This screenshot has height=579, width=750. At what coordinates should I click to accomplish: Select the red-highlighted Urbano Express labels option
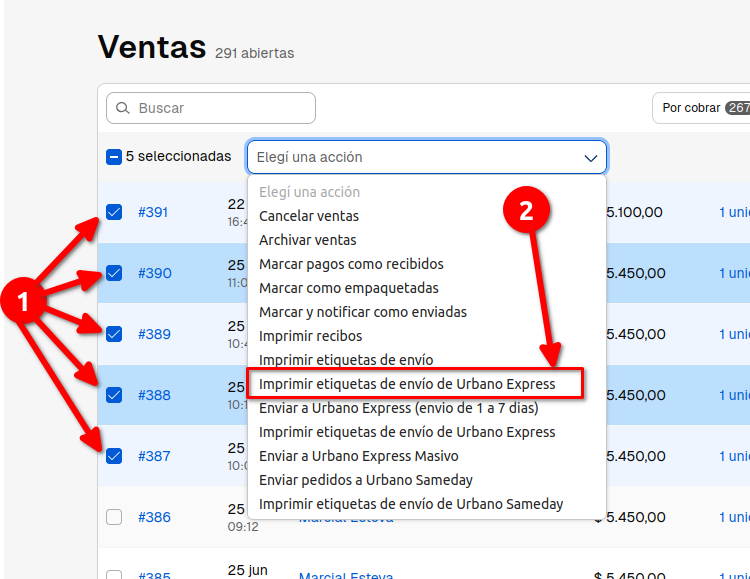pyautogui.click(x=407, y=384)
